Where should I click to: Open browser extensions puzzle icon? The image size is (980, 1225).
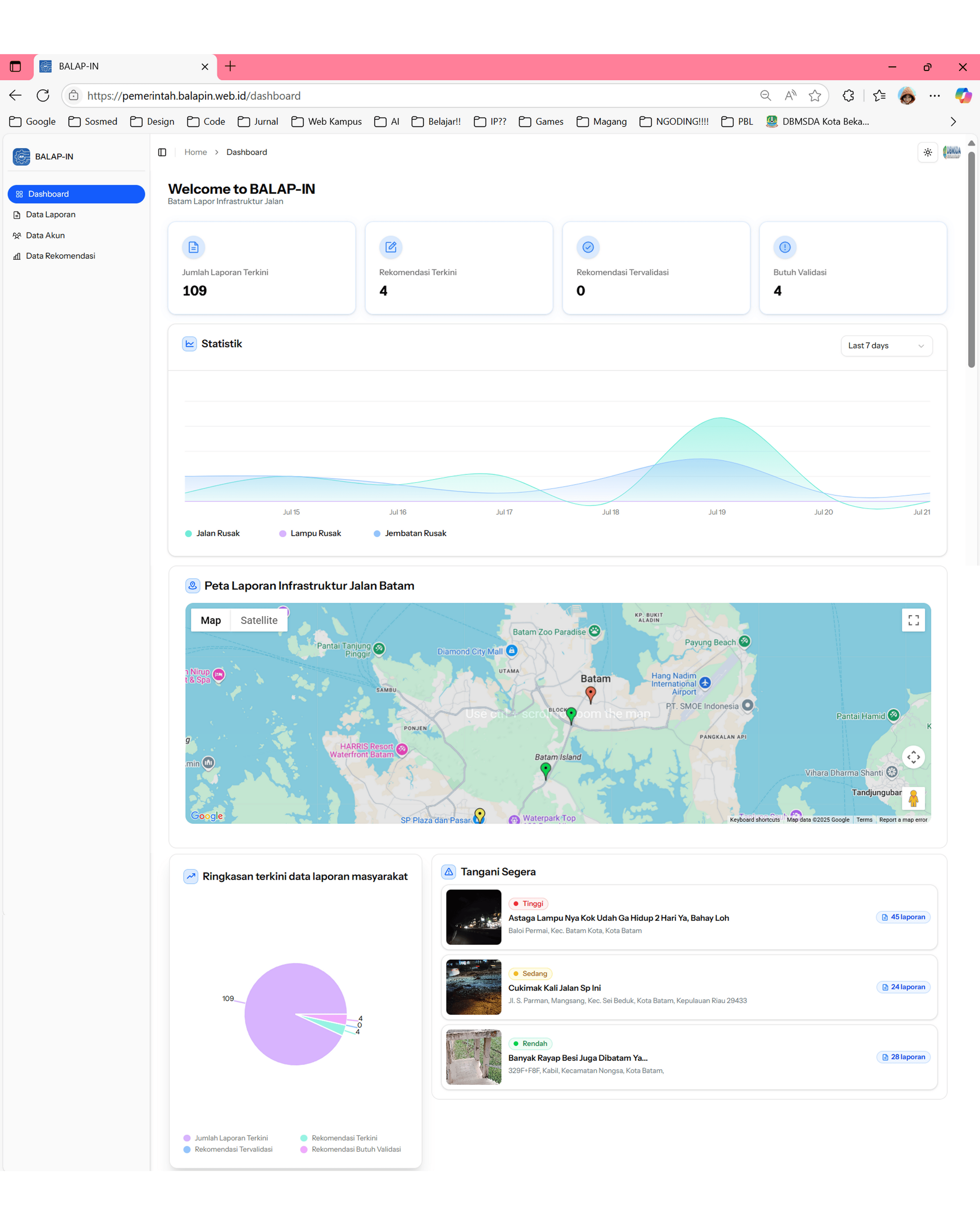[x=848, y=96]
